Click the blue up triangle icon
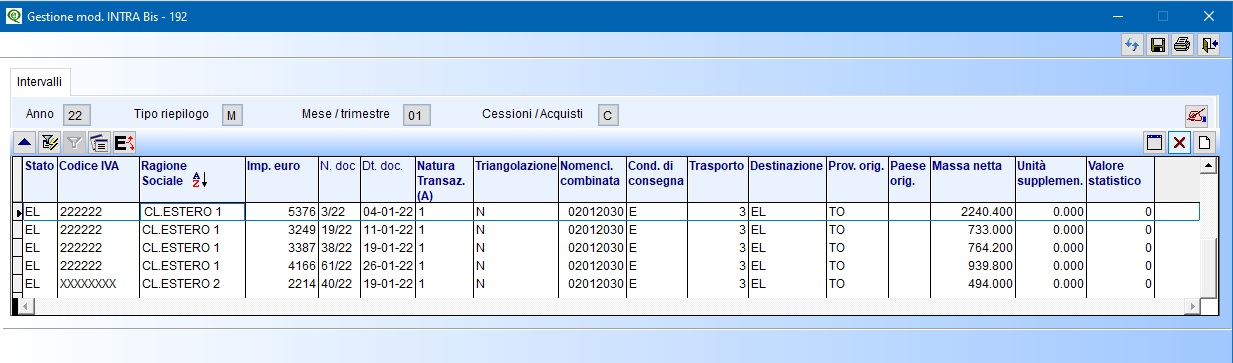Image resolution: width=1233 pixels, height=363 pixels. (x=23, y=143)
